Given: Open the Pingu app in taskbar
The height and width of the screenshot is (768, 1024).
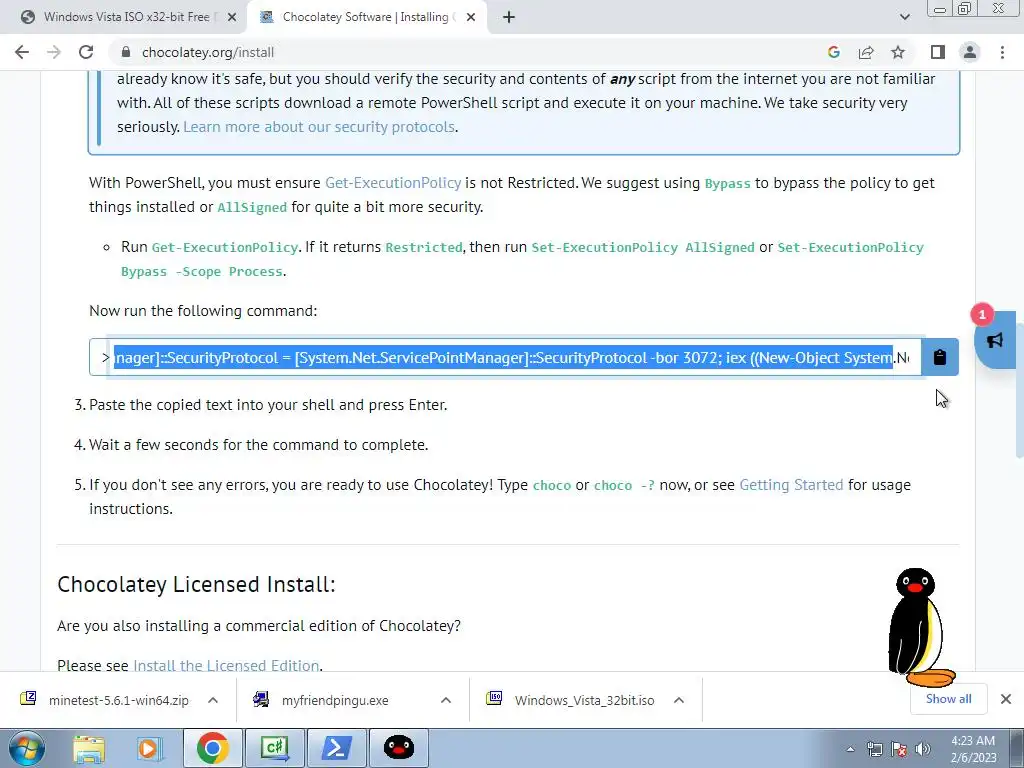Looking at the screenshot, I should click(398, 748).
